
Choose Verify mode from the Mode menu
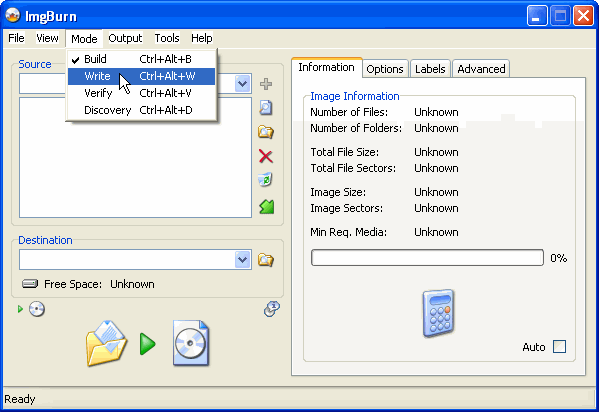141,93
